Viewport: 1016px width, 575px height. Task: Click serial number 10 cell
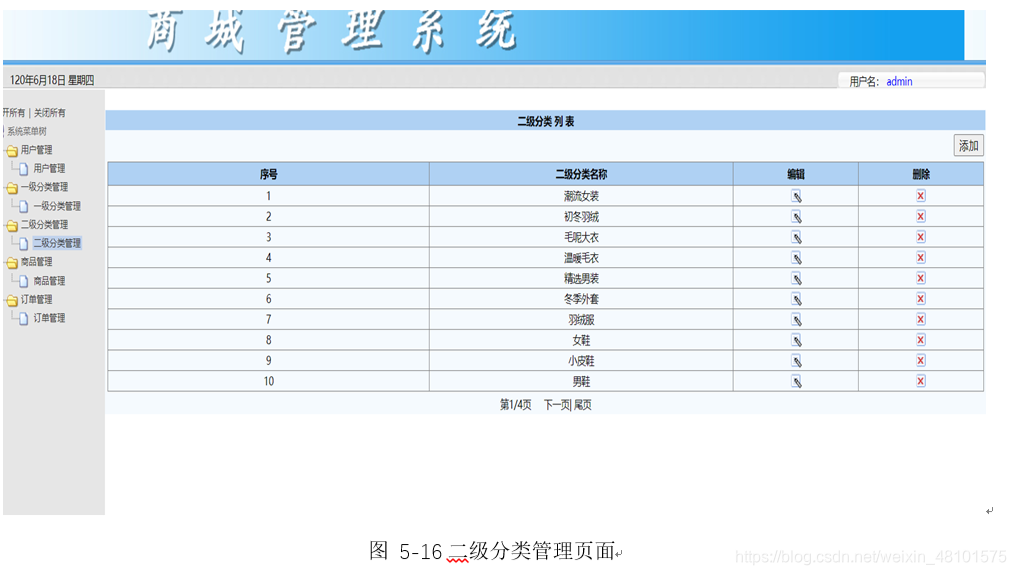268,382
